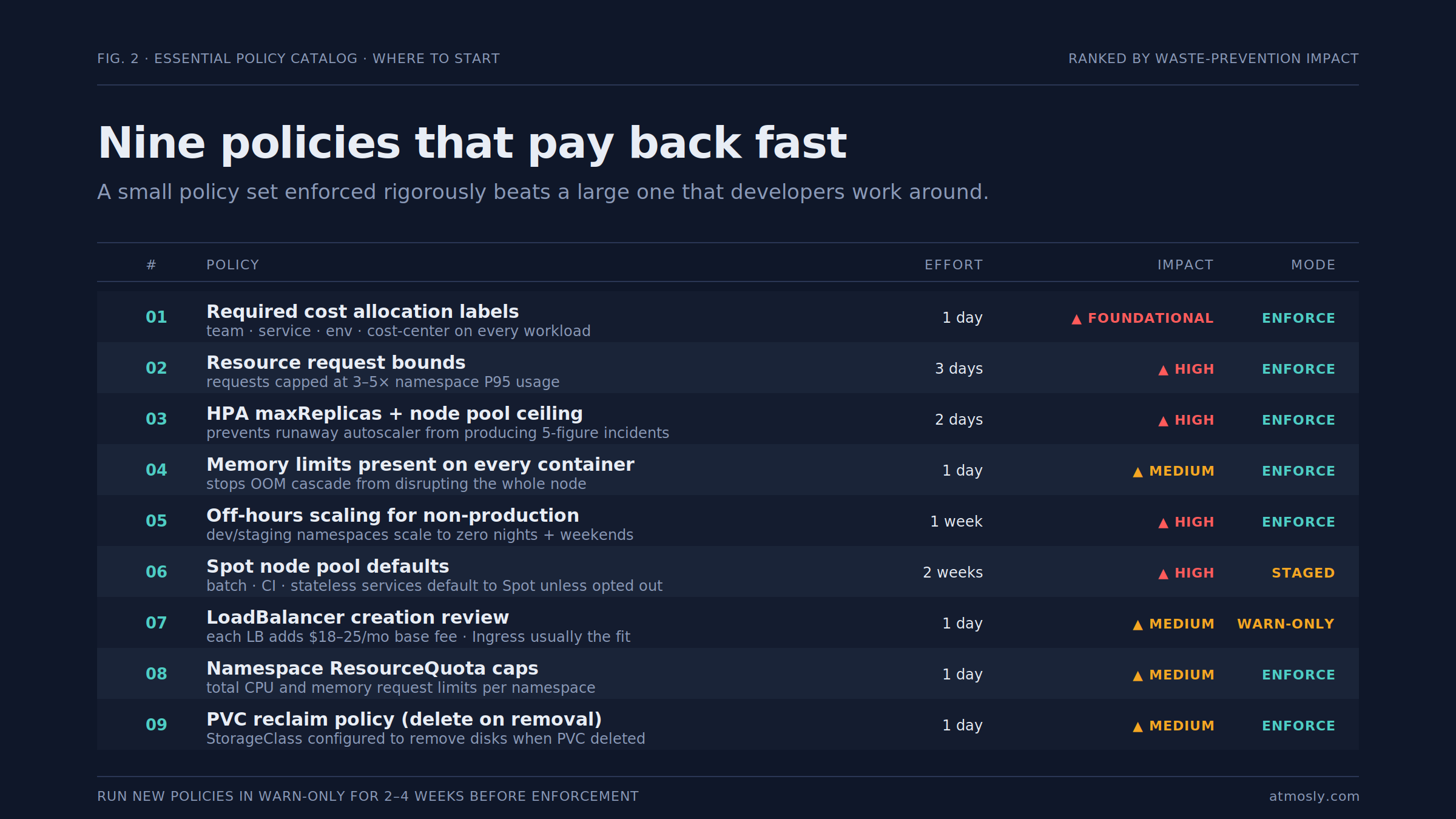Click the 'Nine policies that pay back fast' heading
This screenshot has width=1456, height=819.
pos(473,143)
